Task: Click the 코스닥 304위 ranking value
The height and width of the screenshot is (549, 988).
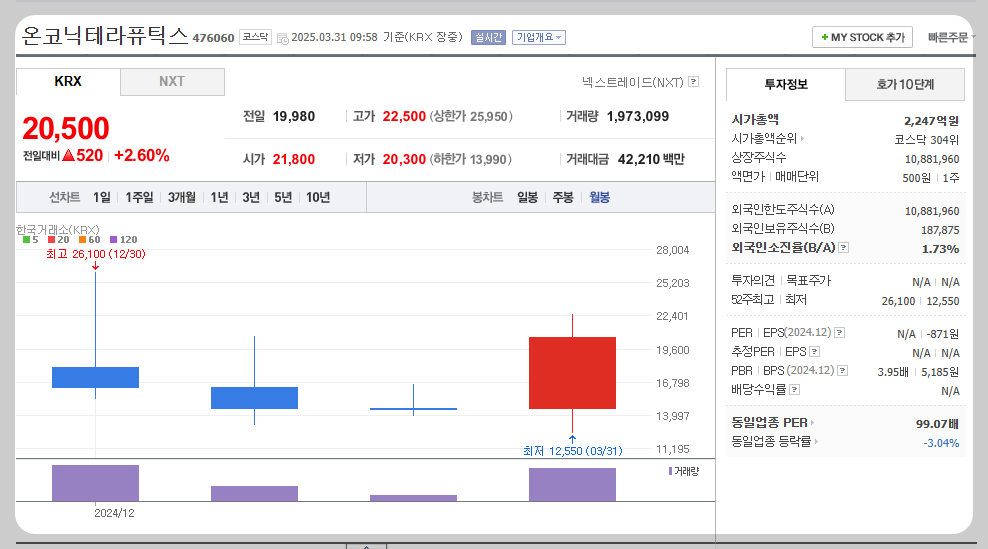Action: tap(926, 140)
